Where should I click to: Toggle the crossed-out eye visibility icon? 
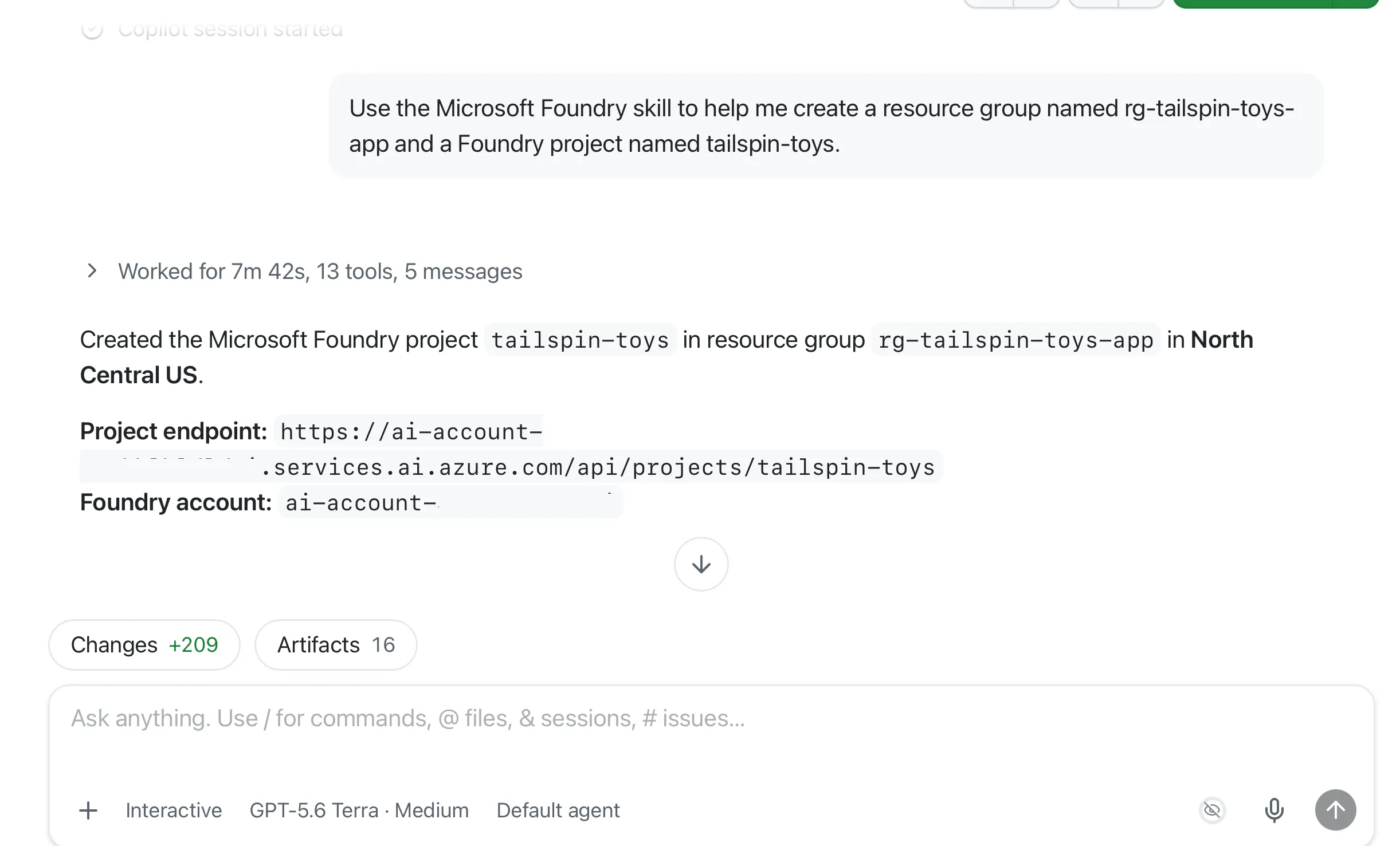click(1212, 810)
